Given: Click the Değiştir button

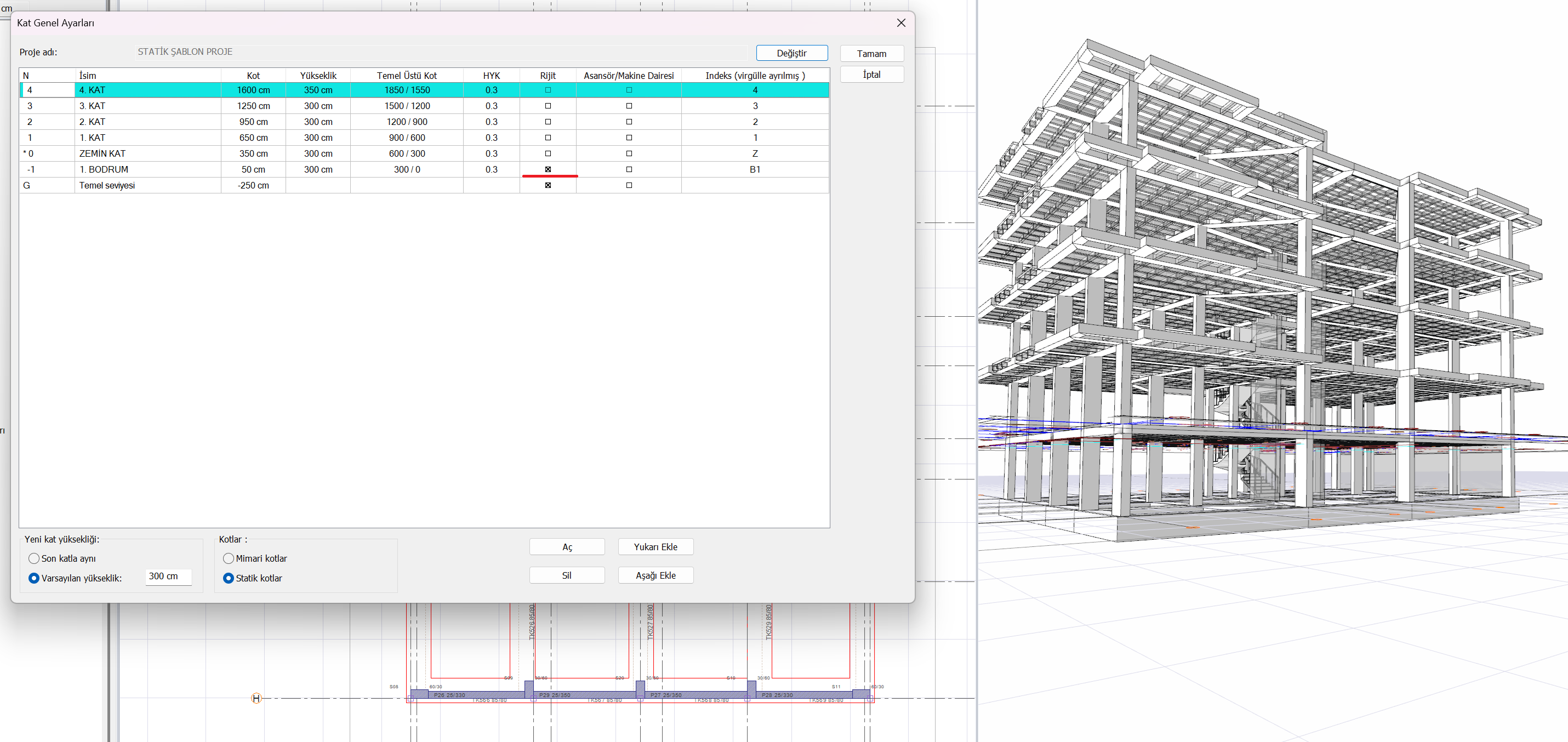Looking at the screenshot, I should click(x=791, y=53).
